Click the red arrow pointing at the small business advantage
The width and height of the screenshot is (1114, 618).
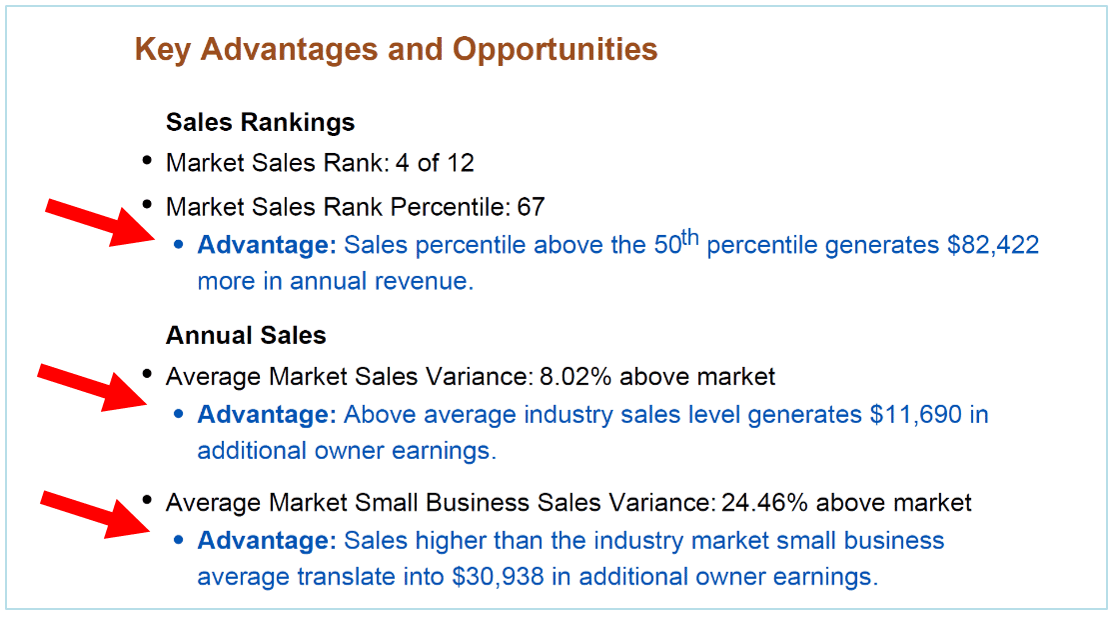[92, 513]
